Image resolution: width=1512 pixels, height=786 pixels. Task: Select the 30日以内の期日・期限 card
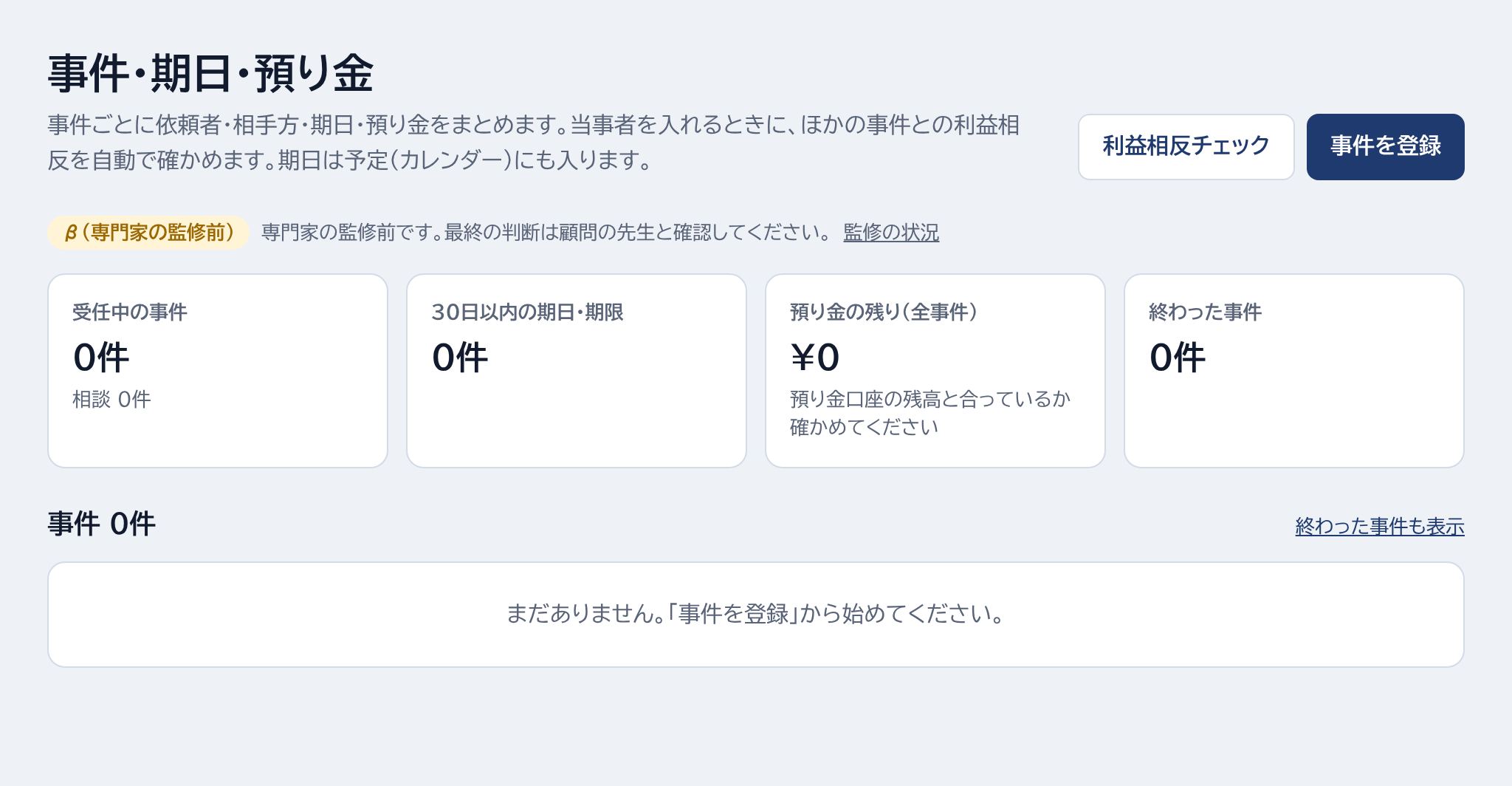point(577,371)
